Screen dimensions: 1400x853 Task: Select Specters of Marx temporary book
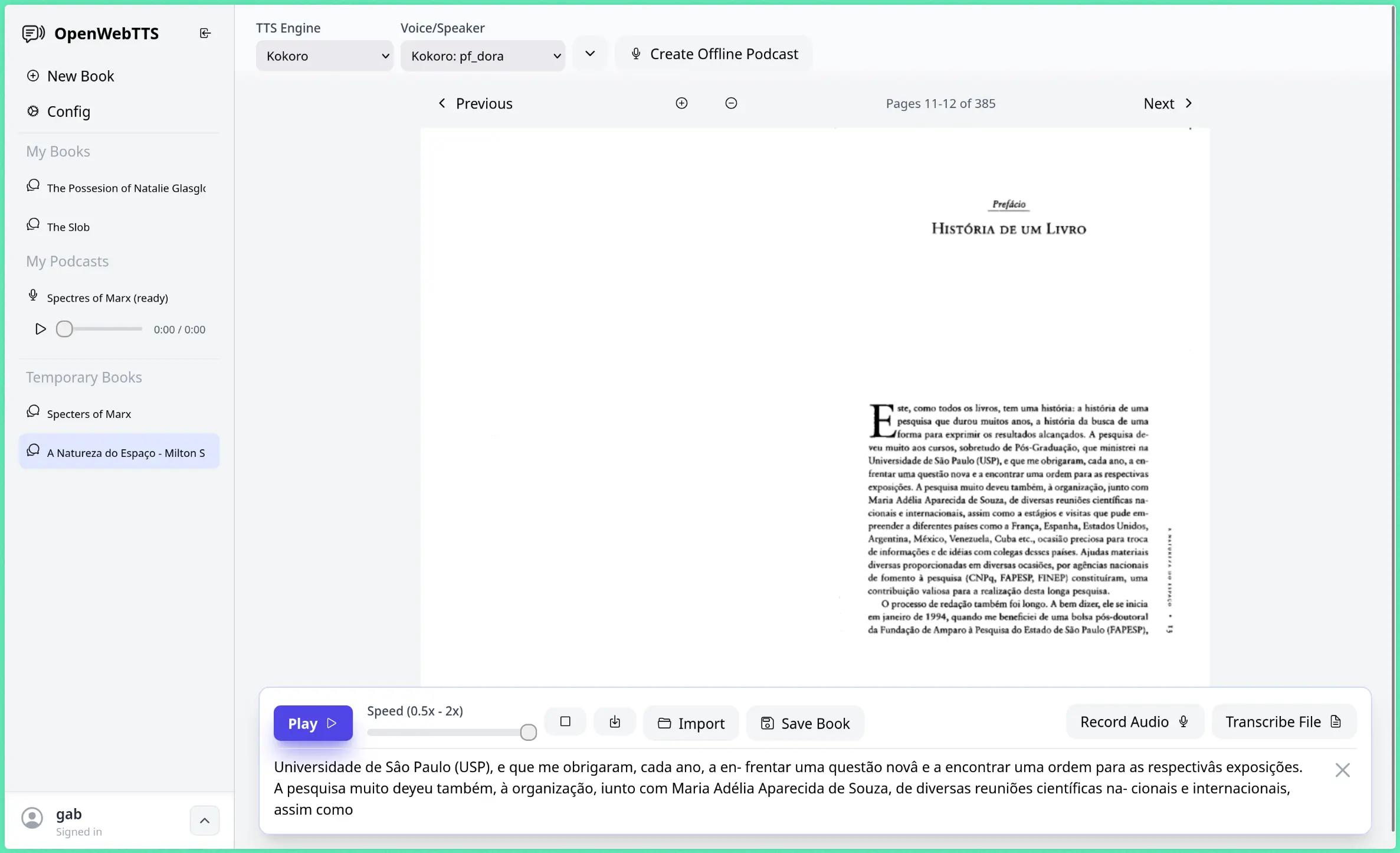click(x=89, y=414)
